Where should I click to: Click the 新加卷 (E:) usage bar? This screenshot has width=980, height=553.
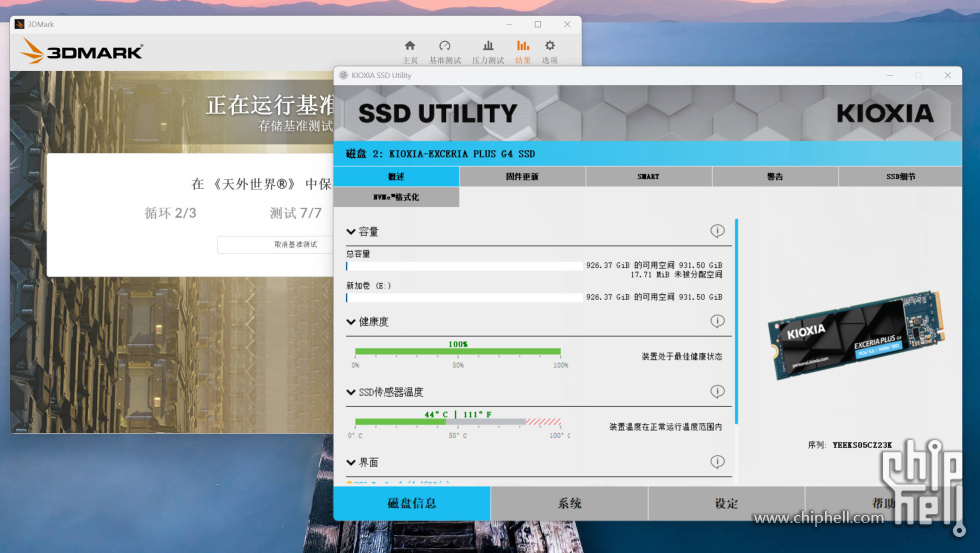tap(464, 297)
